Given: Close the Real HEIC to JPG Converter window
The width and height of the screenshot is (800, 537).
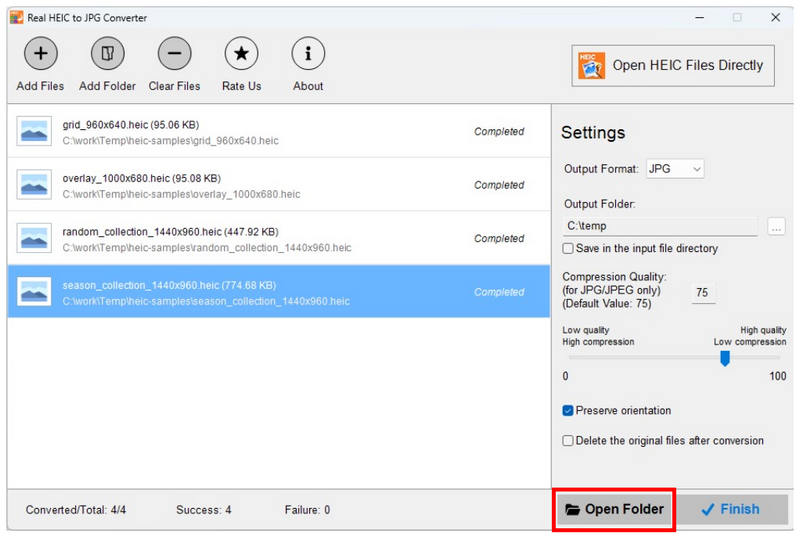Looking at the screenshot, I should click(776, 17).
